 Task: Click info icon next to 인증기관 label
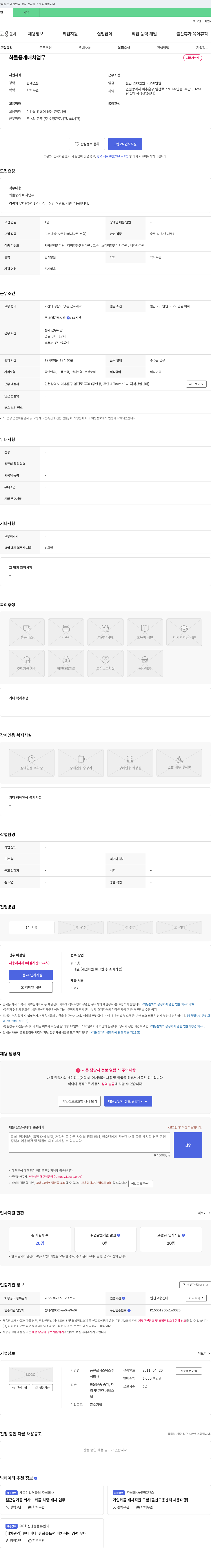[x=124, y=1298]
